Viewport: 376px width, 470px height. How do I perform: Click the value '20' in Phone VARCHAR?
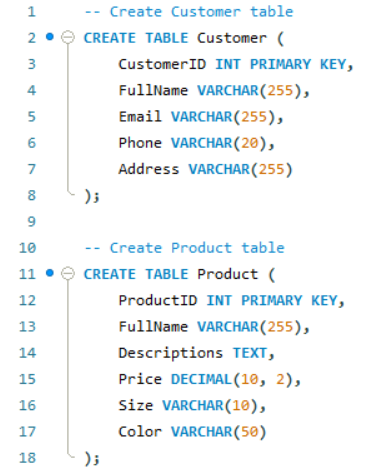[x=250, y=143]
